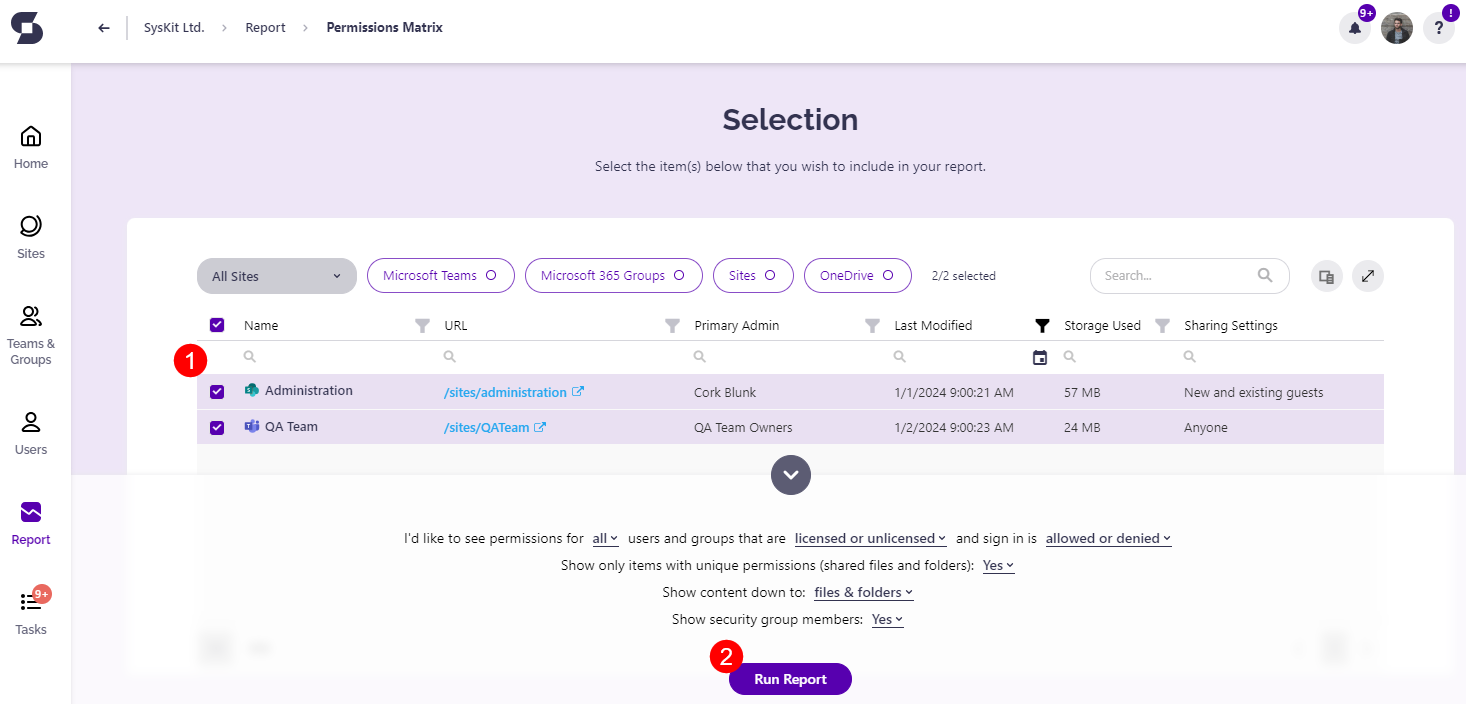Image resolution: width=1466 pixels, height=704 pixels.
Task: Open the filter icon on Last Modified column
Action: (1041, 325)
